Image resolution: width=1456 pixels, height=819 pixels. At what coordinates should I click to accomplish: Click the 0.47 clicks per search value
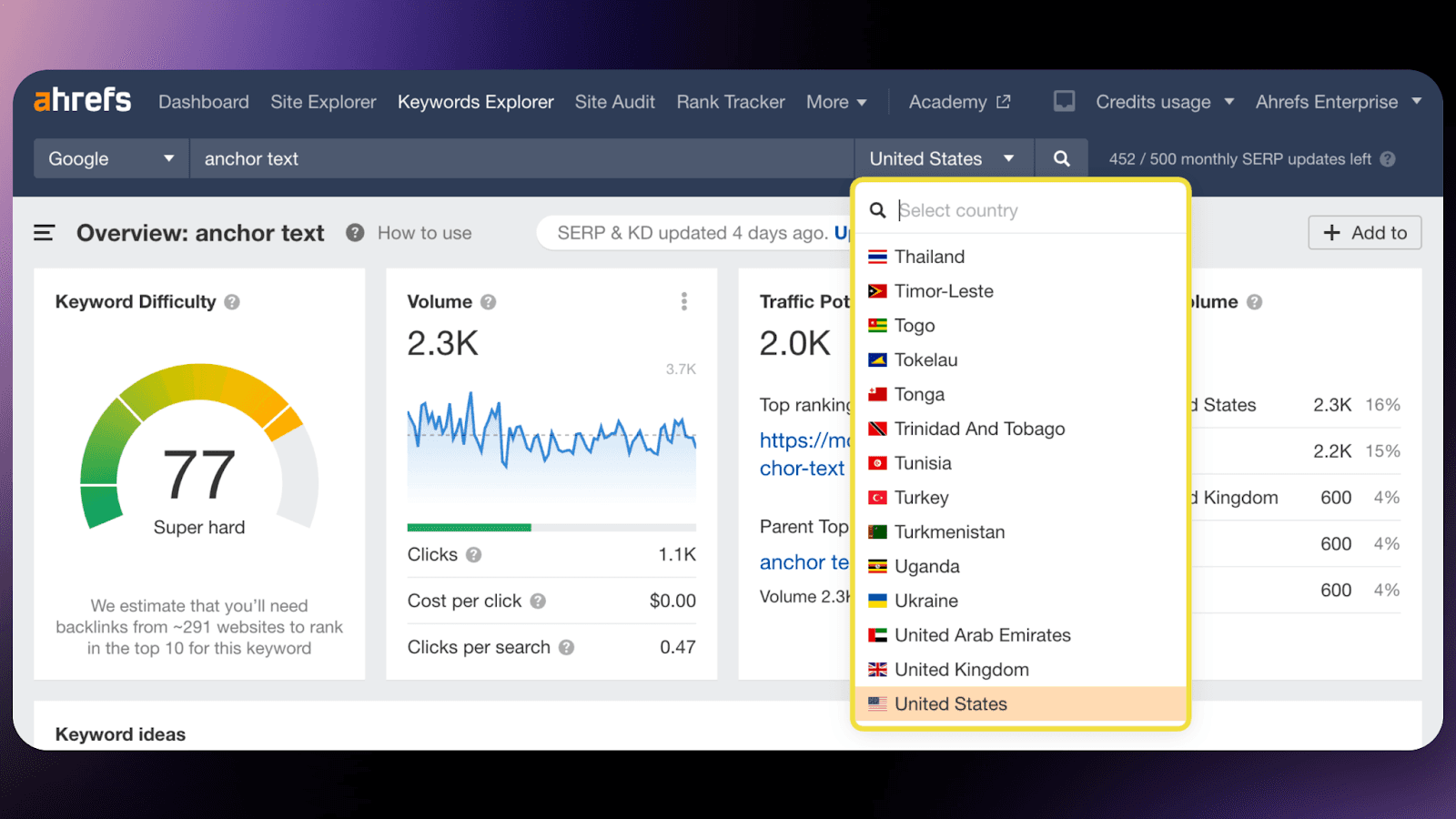pos(678,647)
